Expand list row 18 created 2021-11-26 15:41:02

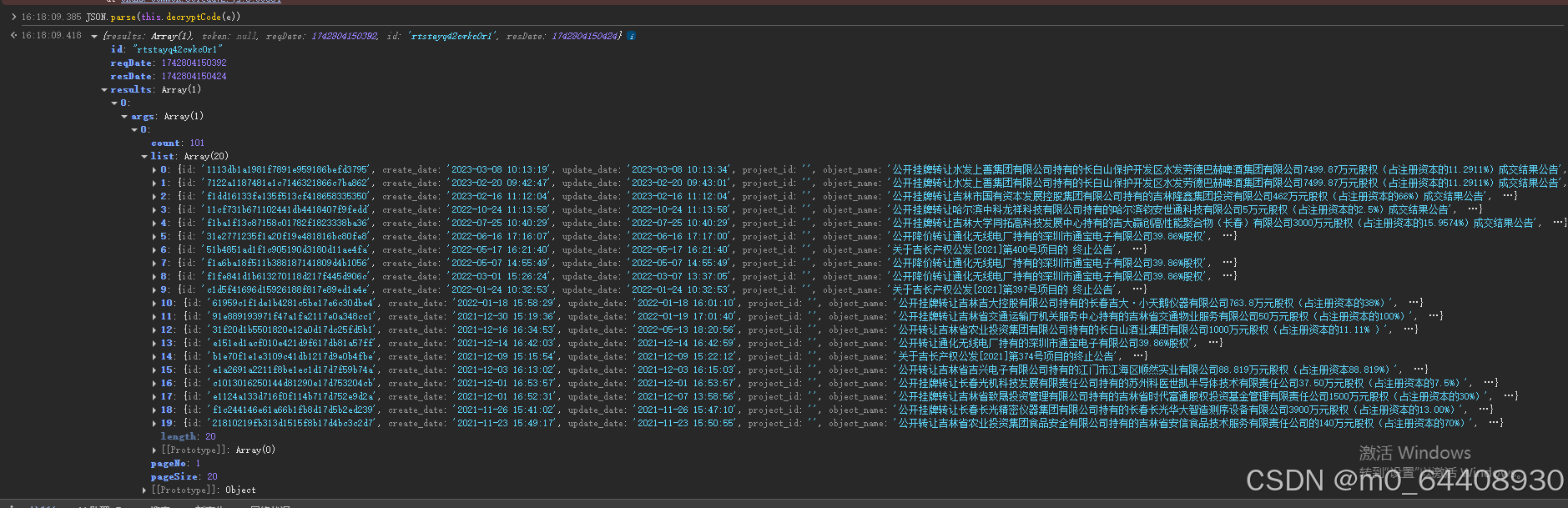pos(154,410)
